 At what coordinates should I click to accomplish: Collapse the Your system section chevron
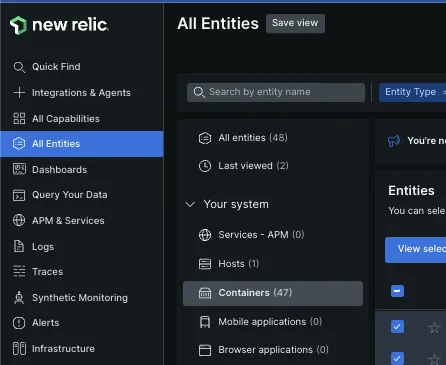click(x=190, y=204)
